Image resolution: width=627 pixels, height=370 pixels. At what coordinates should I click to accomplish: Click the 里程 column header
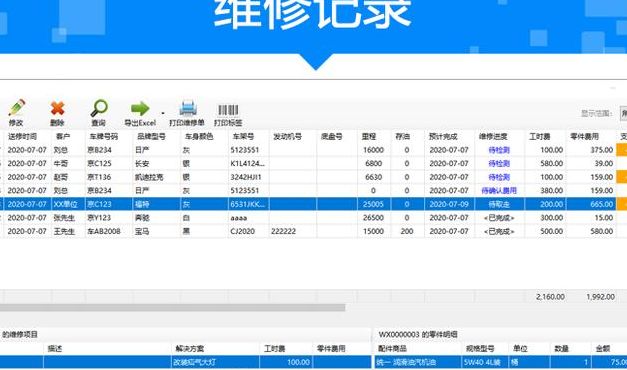click(369, 136)
